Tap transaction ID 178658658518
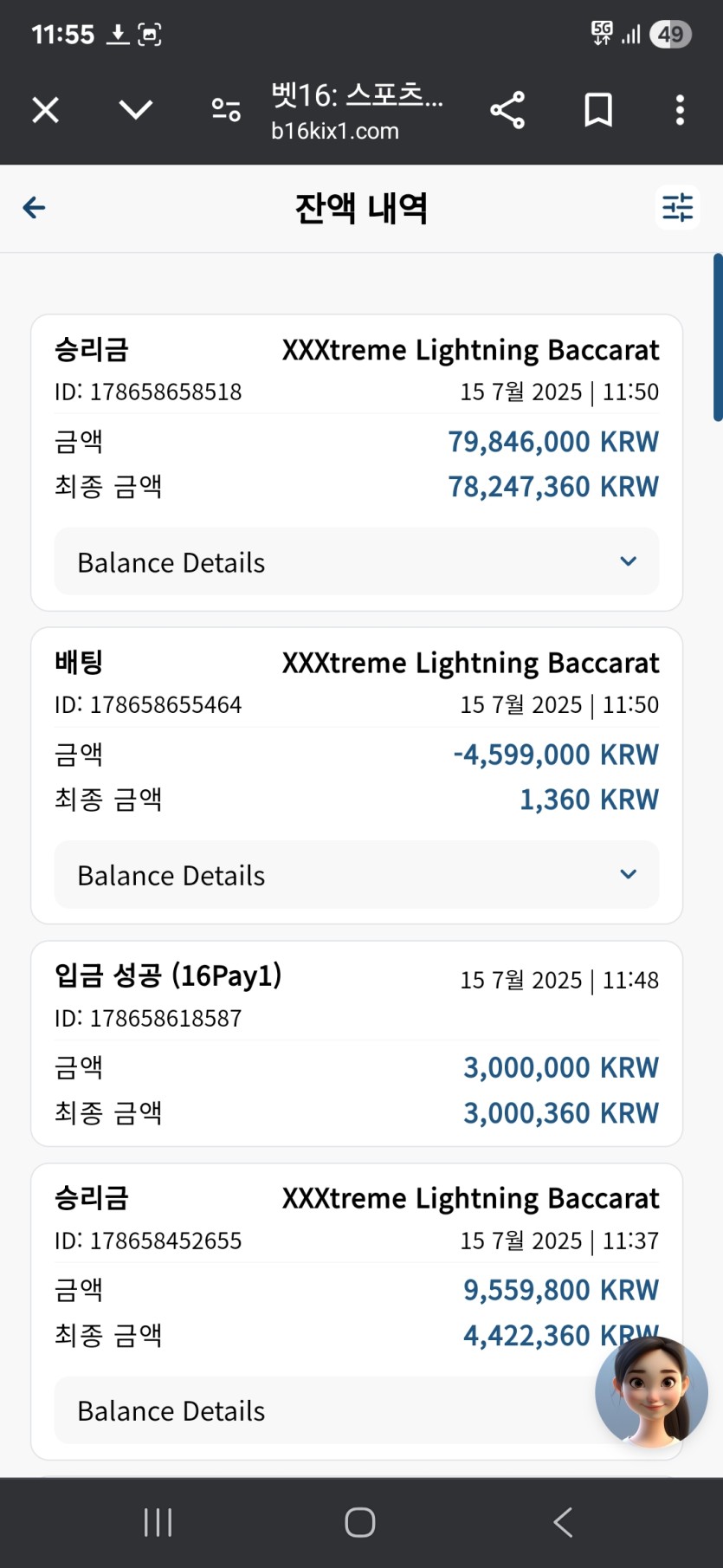 pos(148,392)
